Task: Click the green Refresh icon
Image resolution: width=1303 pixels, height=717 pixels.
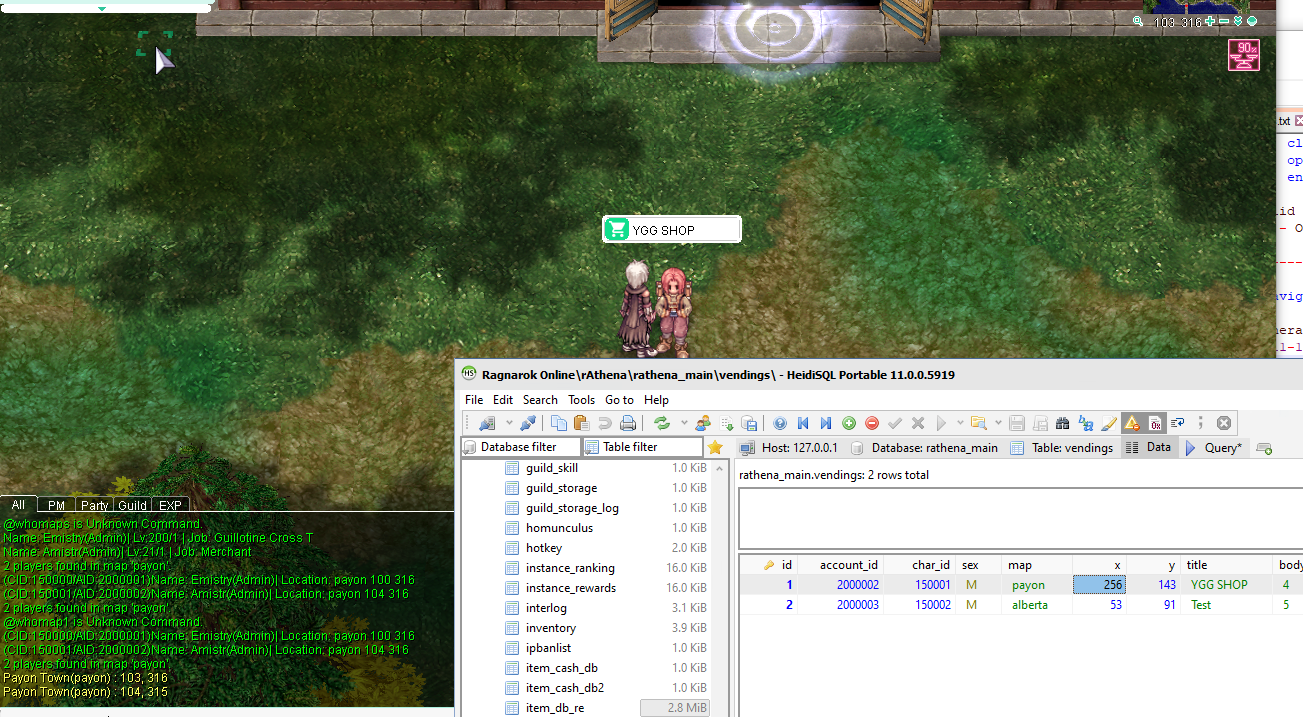Action: pos(661,423)
